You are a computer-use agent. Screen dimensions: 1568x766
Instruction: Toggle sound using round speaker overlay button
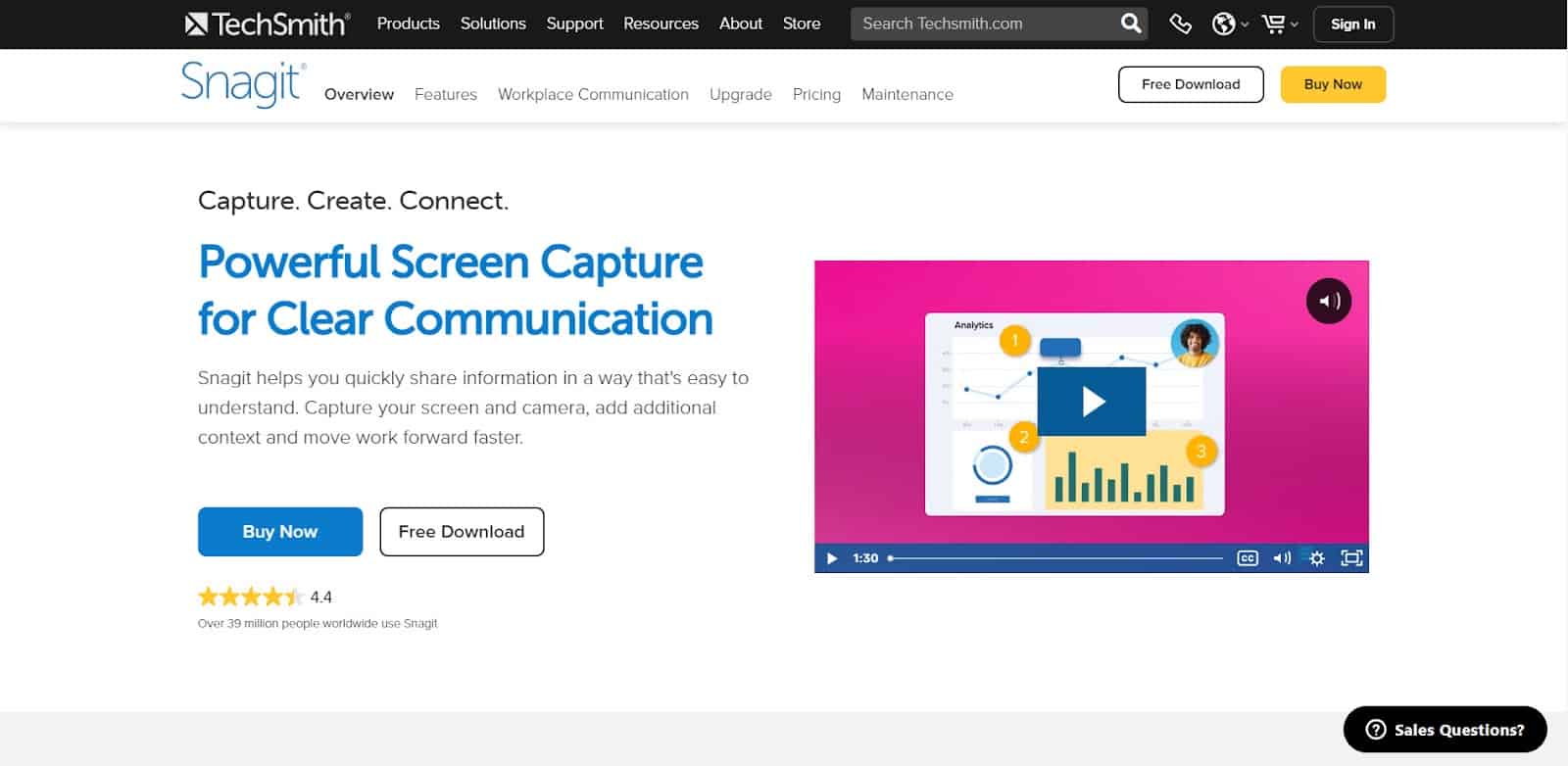1329,301
